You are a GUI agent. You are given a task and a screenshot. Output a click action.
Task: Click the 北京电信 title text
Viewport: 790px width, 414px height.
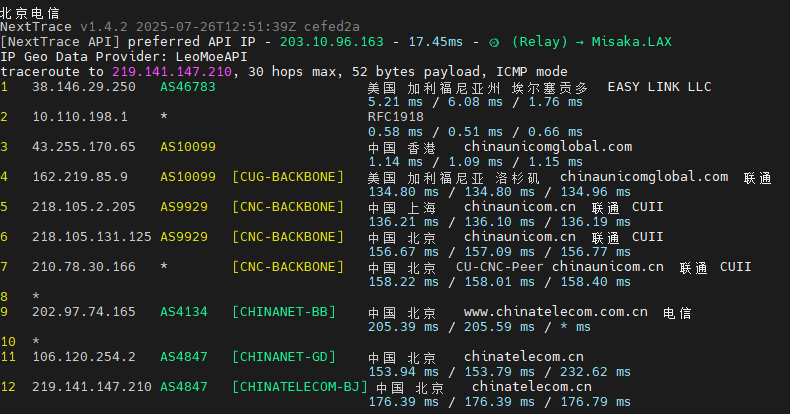click(x=30, y=13)
